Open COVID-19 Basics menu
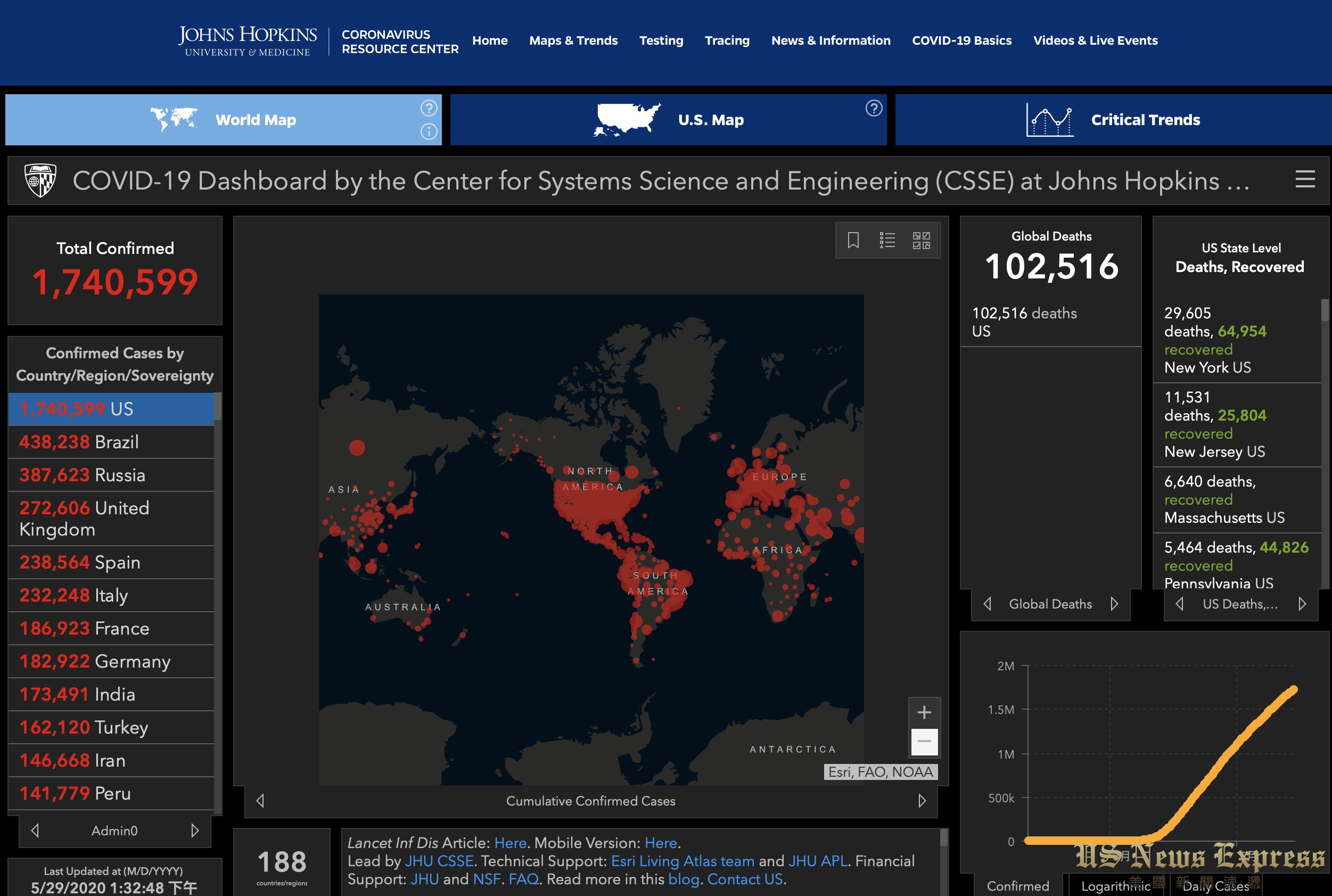The width and height of the screenshot is (1332, 896). click(961, 40)
